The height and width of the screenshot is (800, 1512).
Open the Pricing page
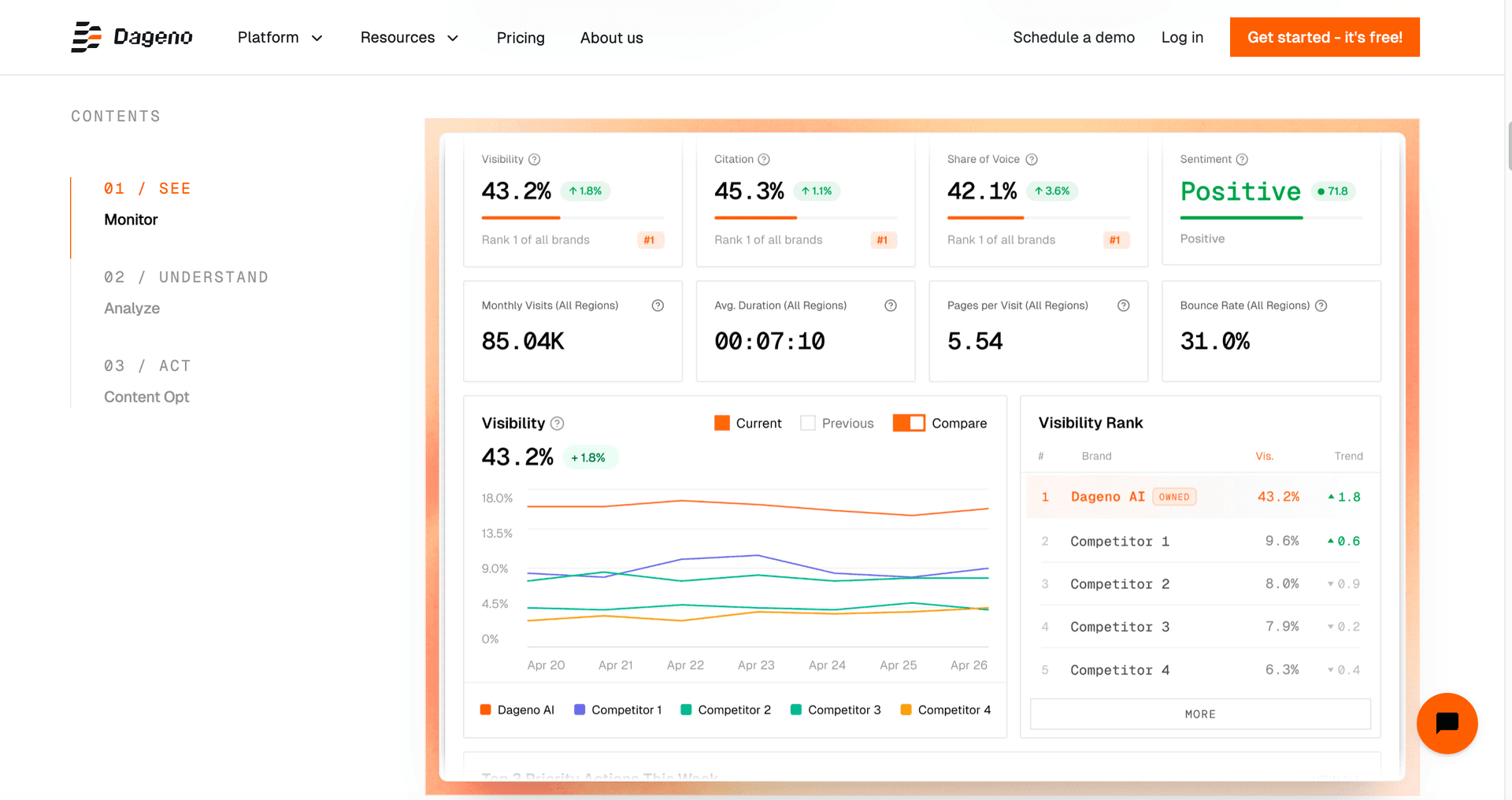521,38
